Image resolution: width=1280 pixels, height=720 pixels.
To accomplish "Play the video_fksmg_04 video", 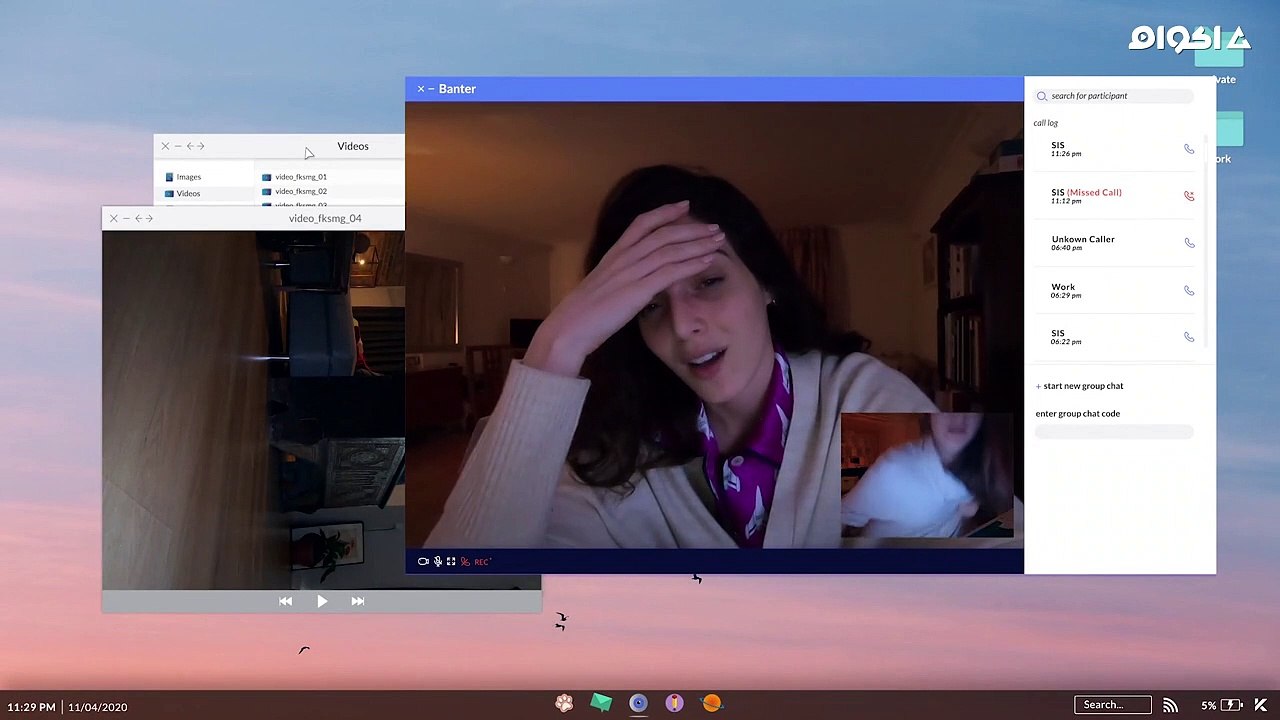I will [322, 601].
